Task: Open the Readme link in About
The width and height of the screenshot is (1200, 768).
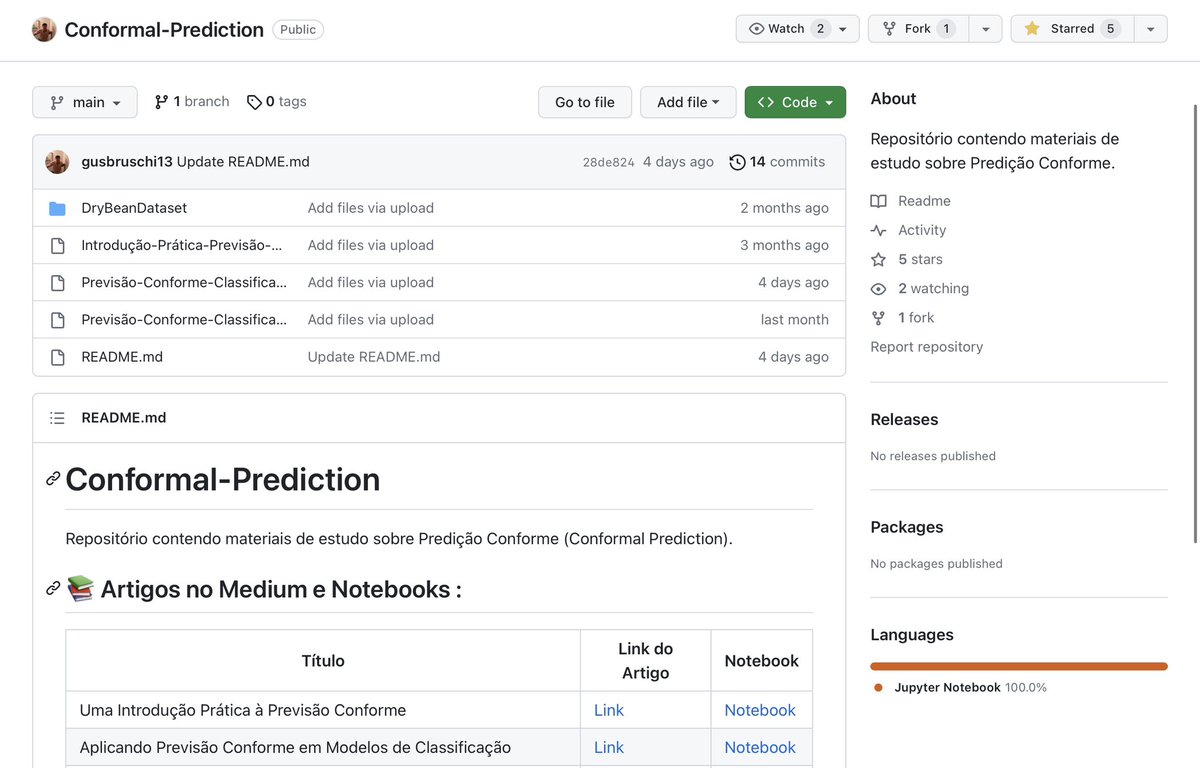Action: point(910,201)
